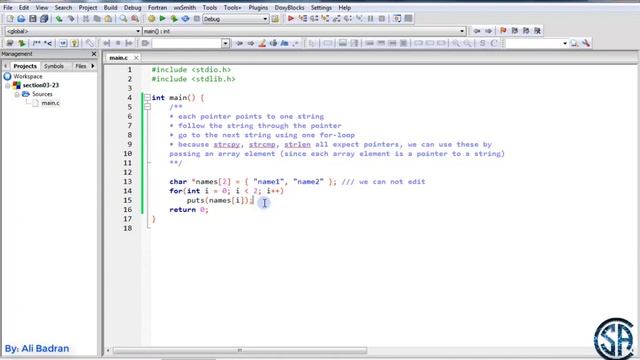
Task: Click the Redo toolbar icon
Action: tap(71, 19)
